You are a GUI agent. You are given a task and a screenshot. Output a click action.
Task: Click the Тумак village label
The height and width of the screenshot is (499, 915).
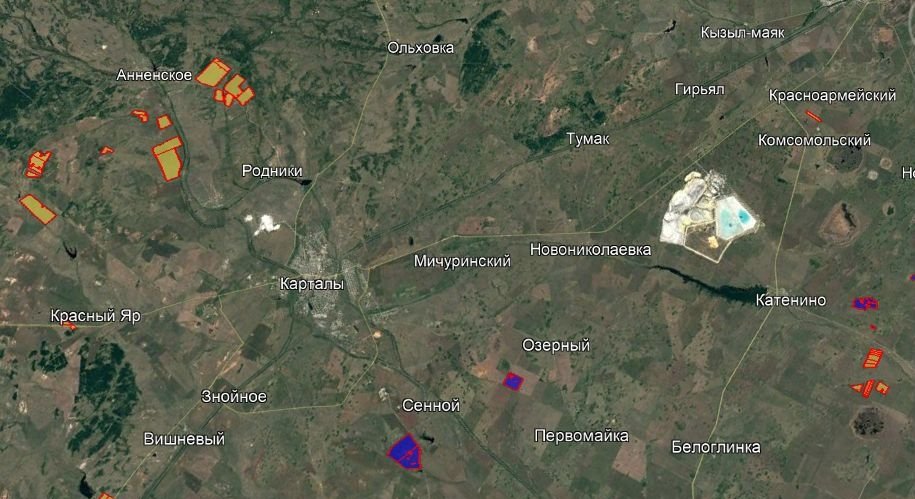click(x=588, y=139)
